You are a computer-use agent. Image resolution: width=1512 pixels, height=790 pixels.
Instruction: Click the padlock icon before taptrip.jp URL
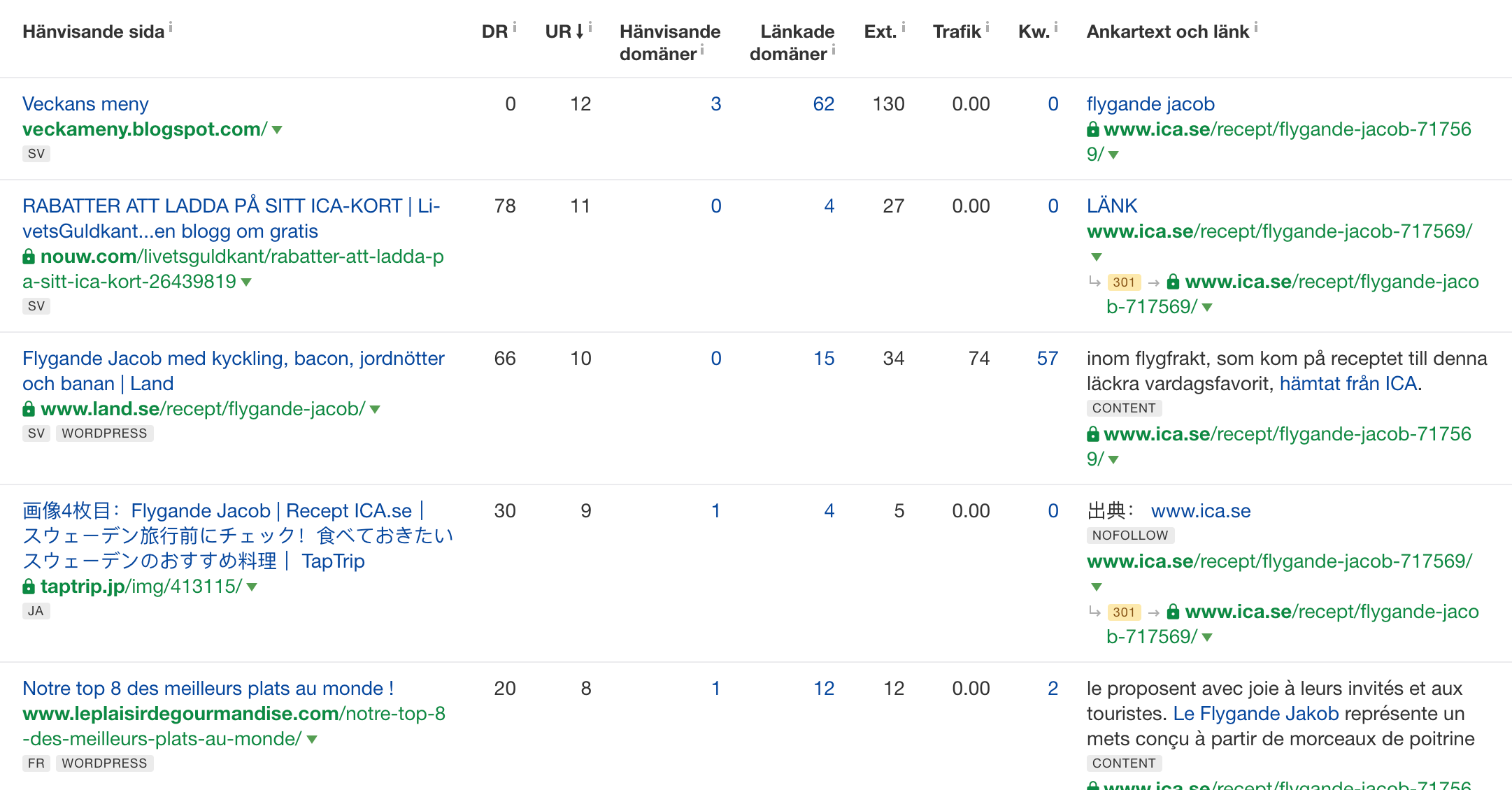click(x=29, y=587)
